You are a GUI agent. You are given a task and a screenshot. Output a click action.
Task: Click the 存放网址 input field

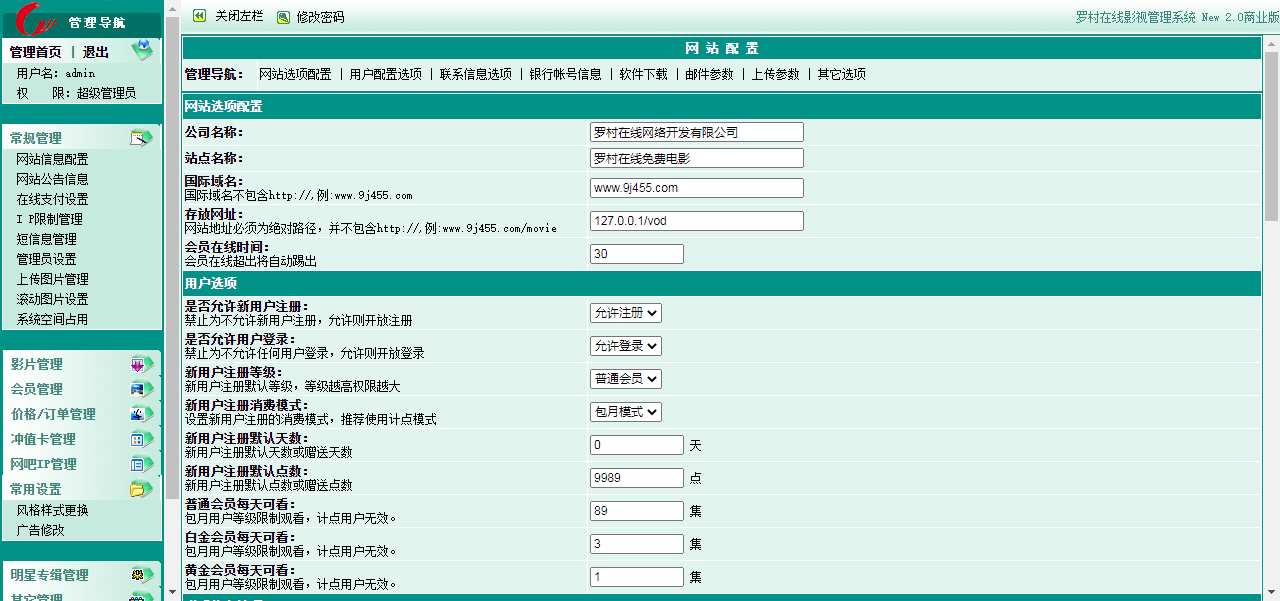pyautogui.click(x=697, y=221)
